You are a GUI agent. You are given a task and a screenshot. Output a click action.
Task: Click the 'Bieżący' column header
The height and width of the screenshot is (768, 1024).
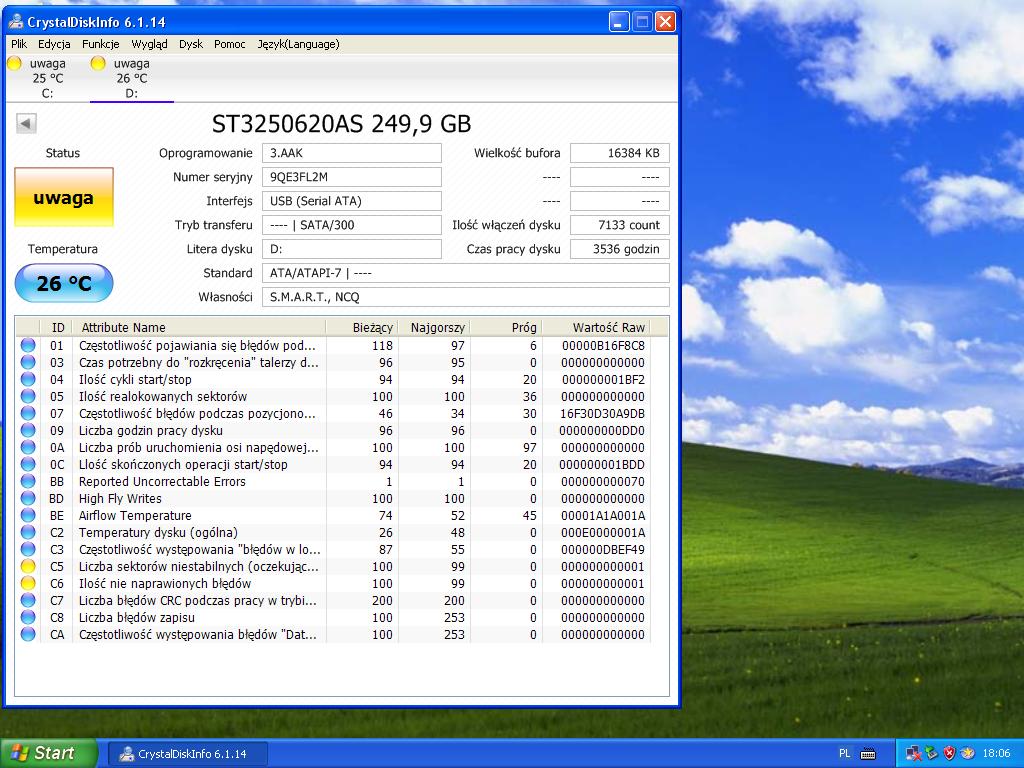pyautogui.click(x=362, y=327)
